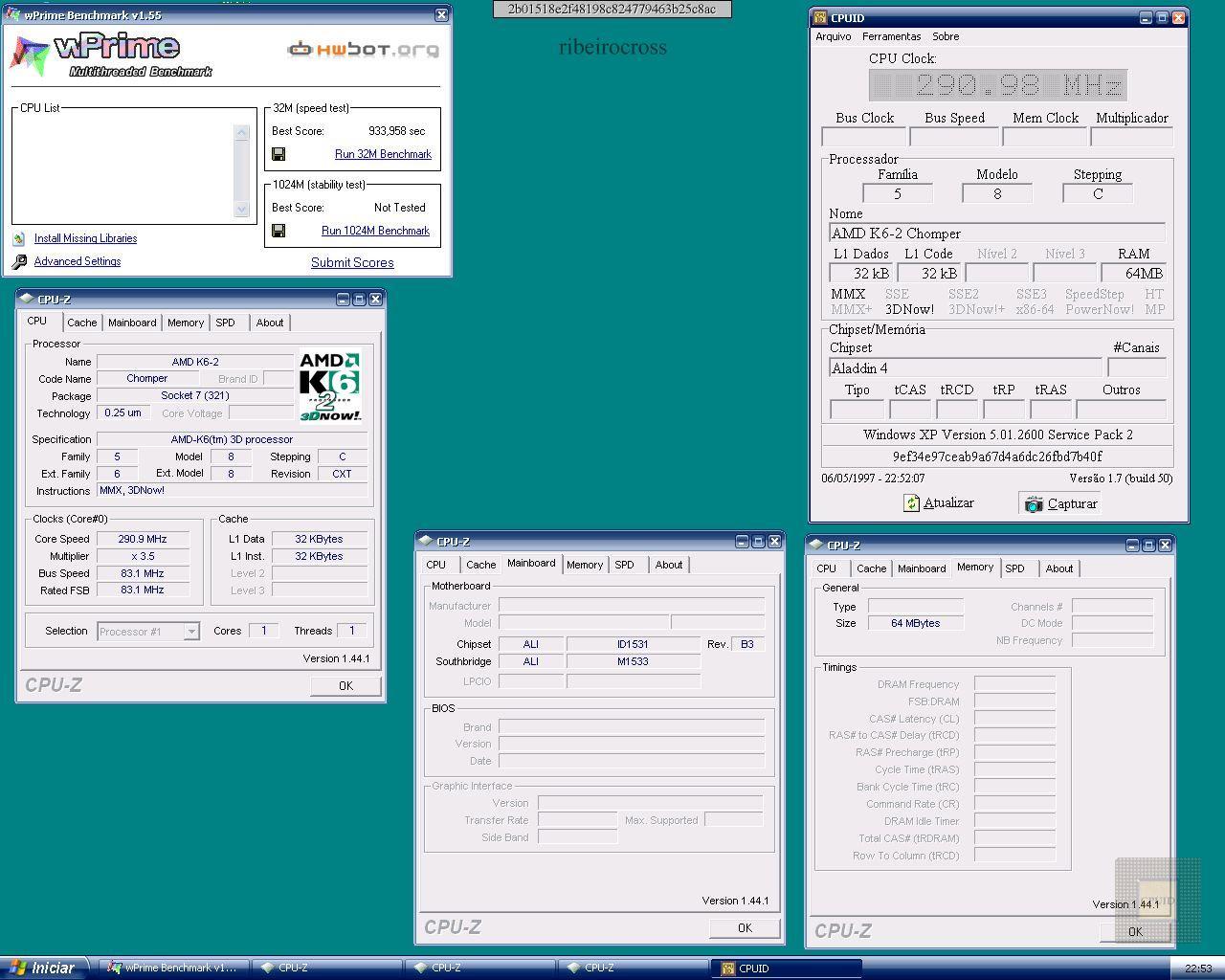Click the Multiplier x 3.5 field

[143, 556]
